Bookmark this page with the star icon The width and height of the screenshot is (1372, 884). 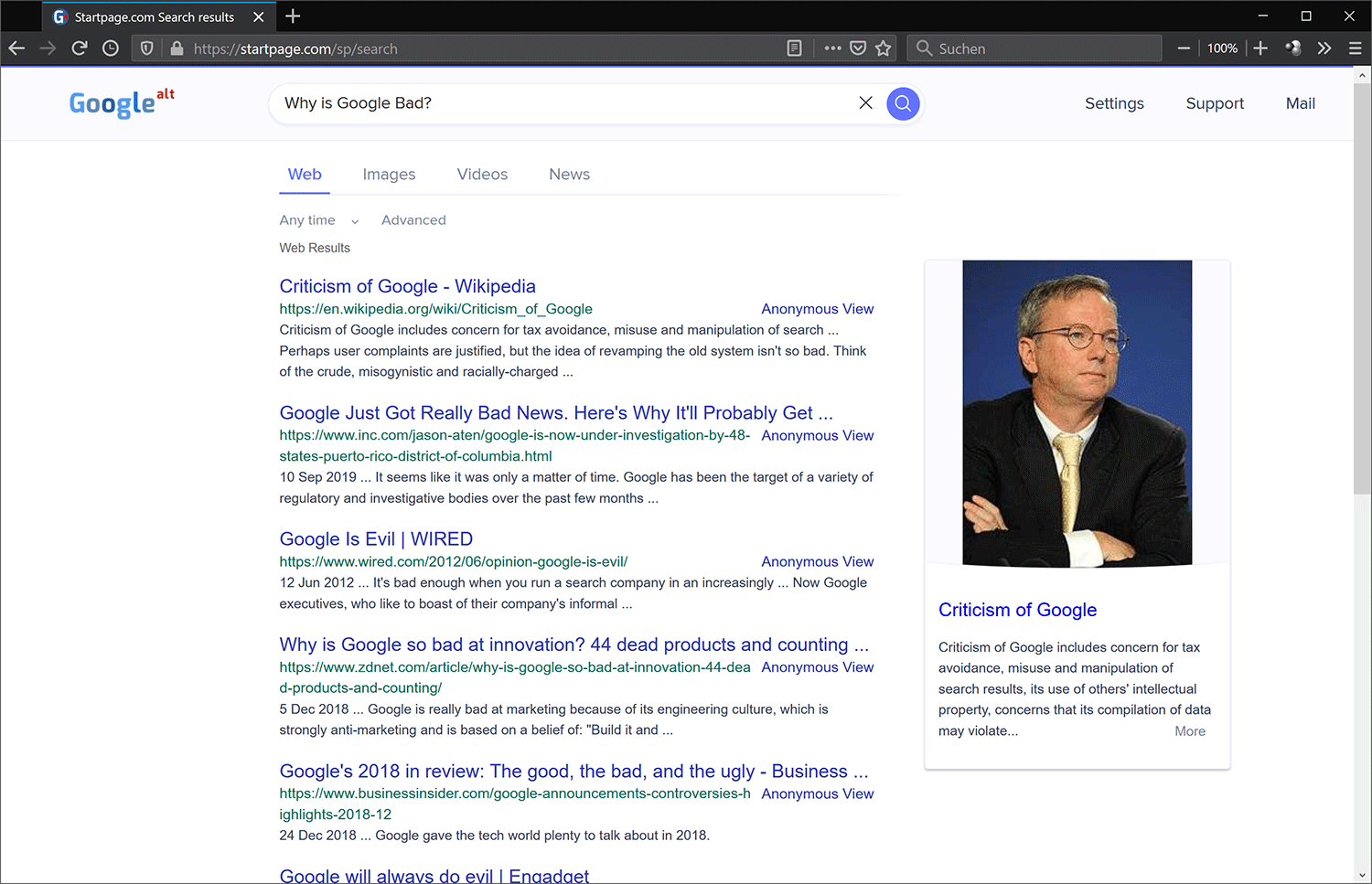(x=883, y=48)
